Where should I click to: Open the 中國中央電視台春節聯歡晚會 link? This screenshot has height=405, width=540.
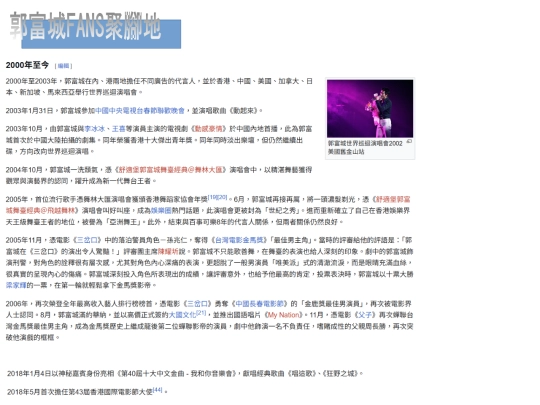tap(140, 111)
